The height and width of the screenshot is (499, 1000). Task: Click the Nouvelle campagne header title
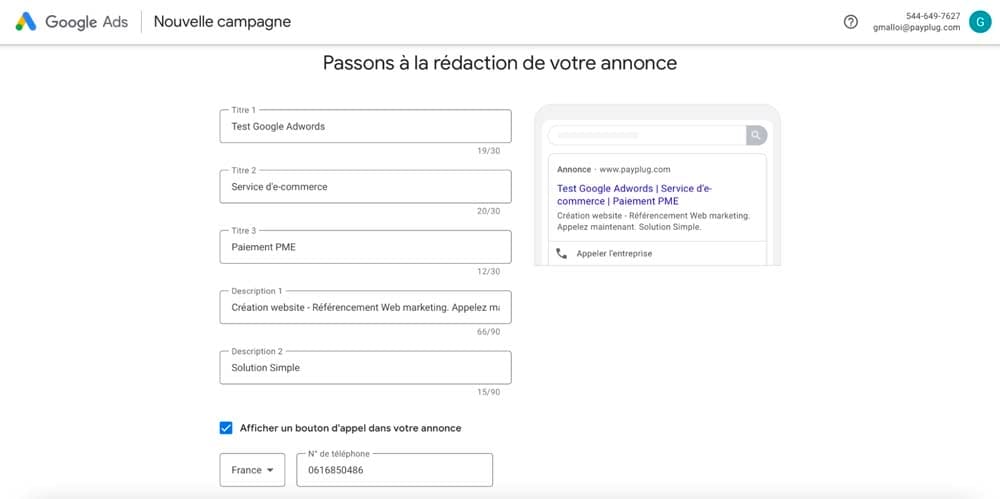coord(222,22)
